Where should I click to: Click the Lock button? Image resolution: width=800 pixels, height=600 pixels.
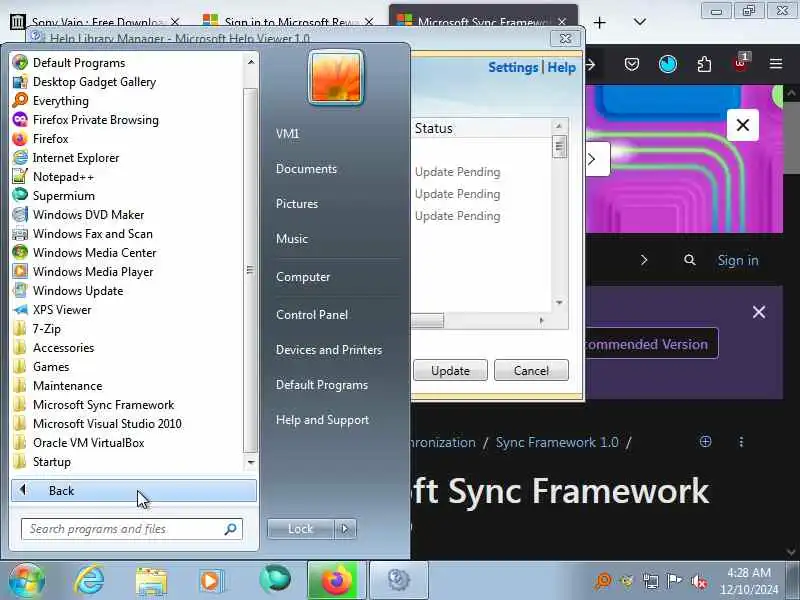click(301, 529)
